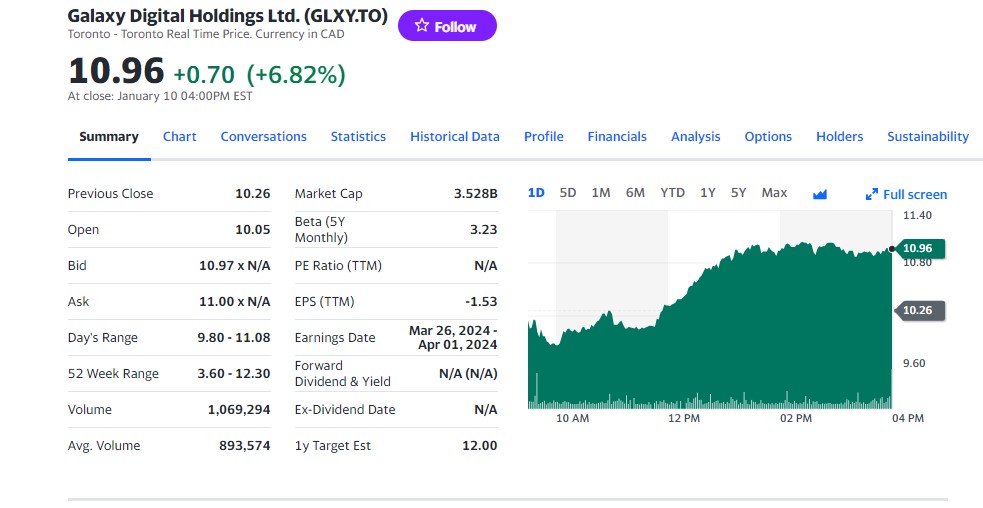
Task: Open the Conversations tab
Action: click(263, 137)
